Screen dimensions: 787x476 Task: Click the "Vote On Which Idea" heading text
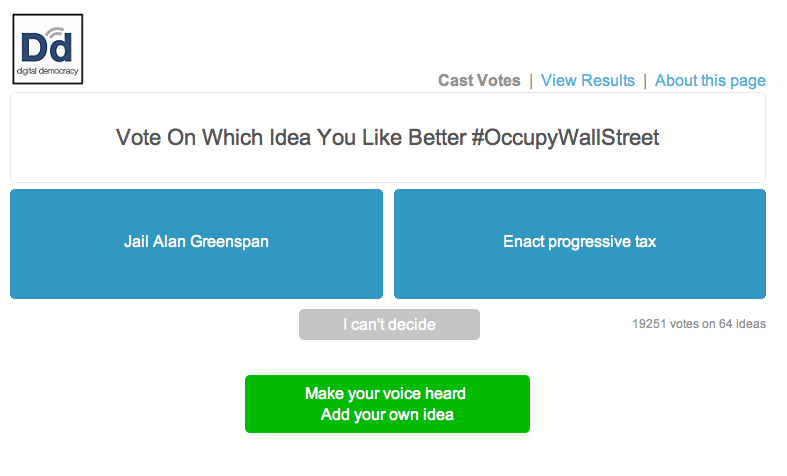click(290, 138)
